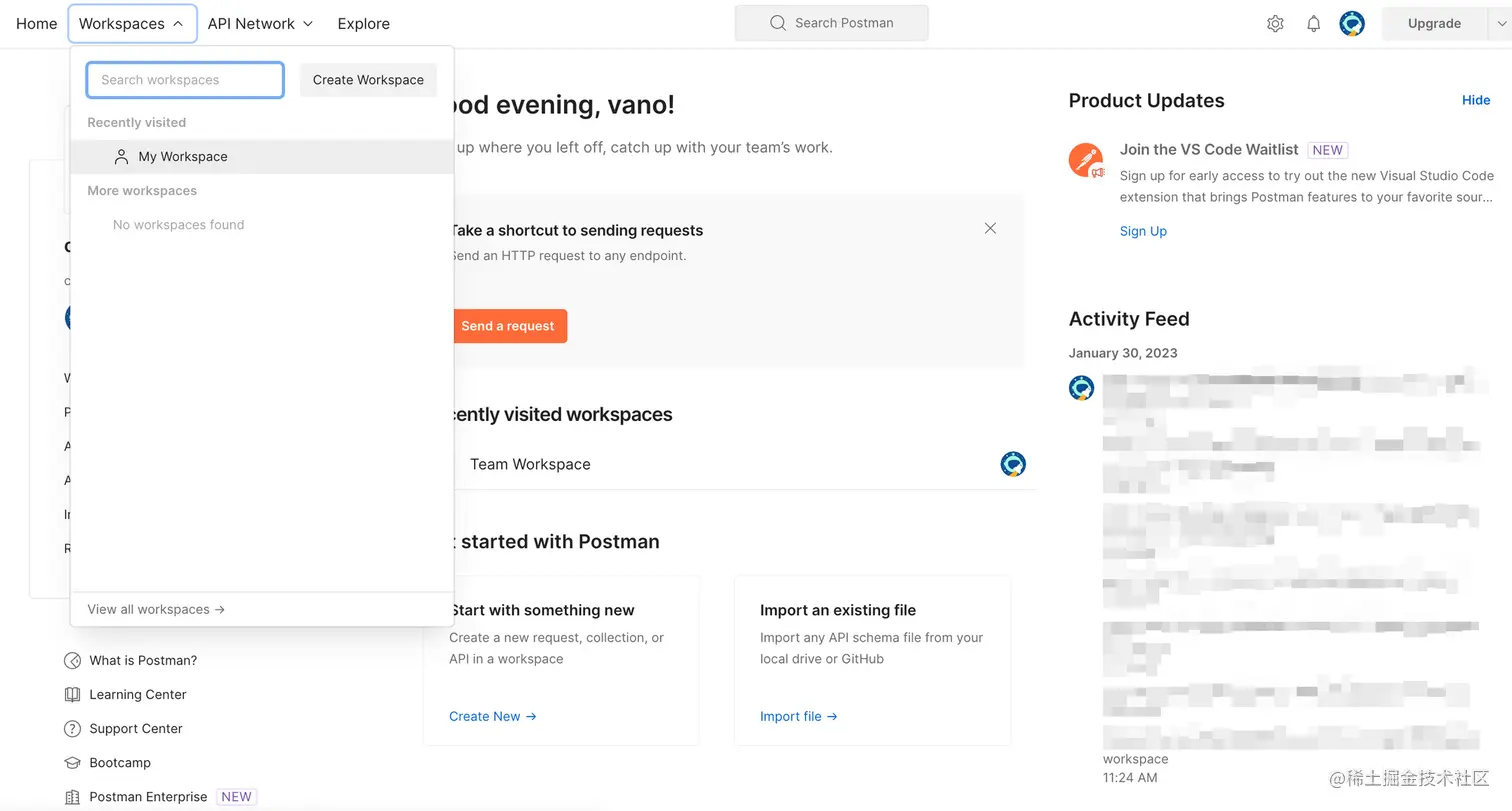The image size is (1512, 811).
Task: Open the Upgrade button dropdown arrow
Action: pyautogui.click(x=1502, y=24)
